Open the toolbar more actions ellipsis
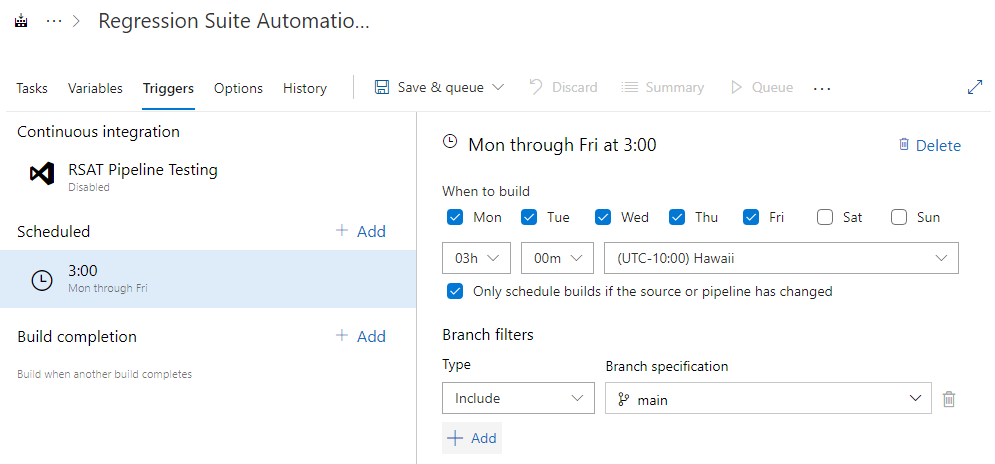The height and width of the screenshot is (464, 995). click(x=822, y=88)
